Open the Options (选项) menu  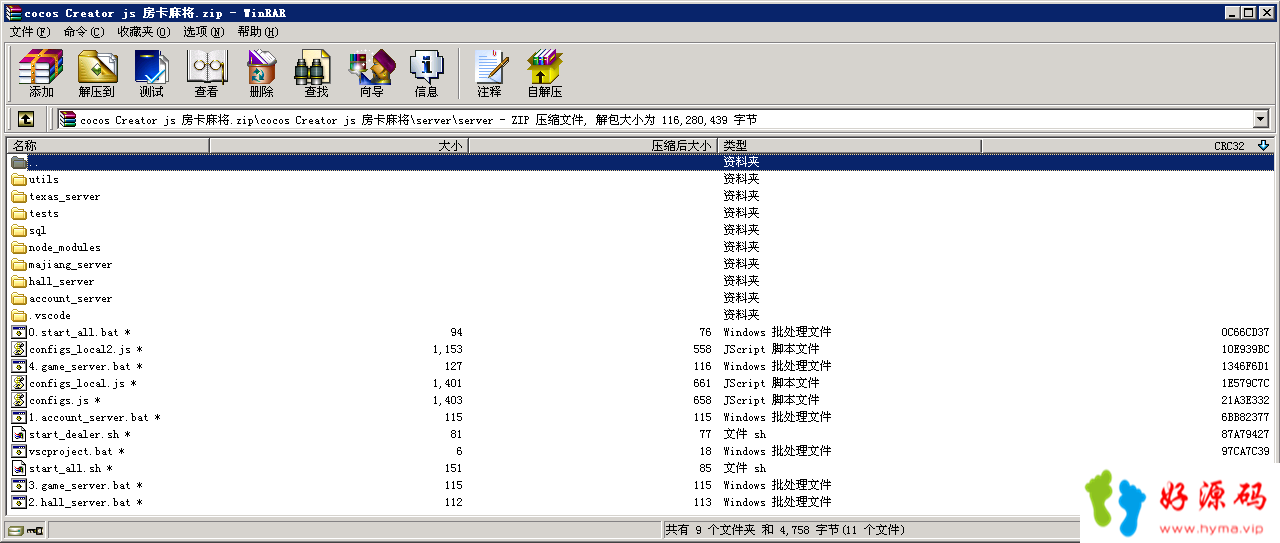click(203, 32)
